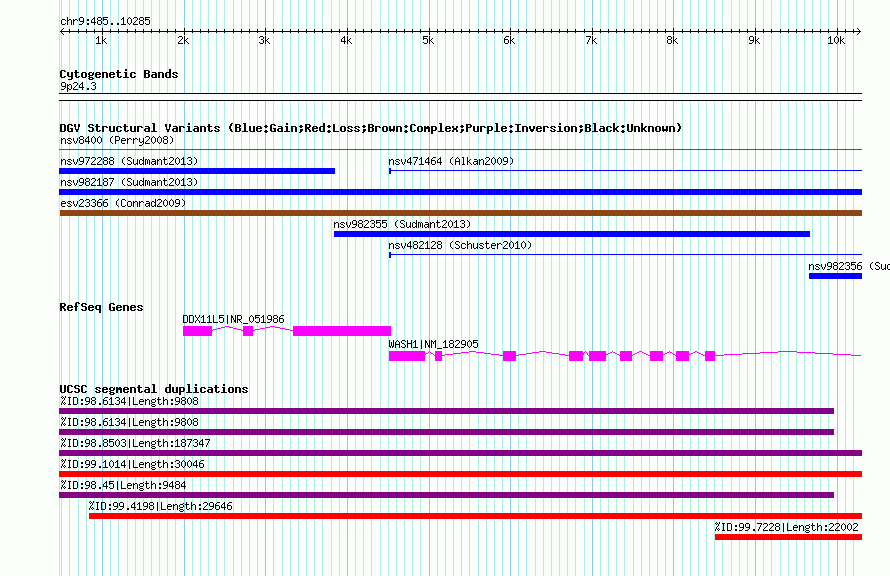
Task: Click the 2k mark on the ruler
Action: [x=183, y=40]
